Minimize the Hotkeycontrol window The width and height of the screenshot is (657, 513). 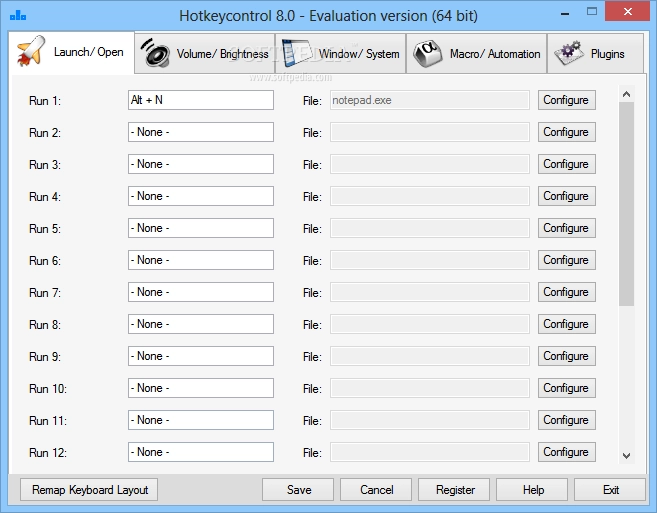coord(565,13)
